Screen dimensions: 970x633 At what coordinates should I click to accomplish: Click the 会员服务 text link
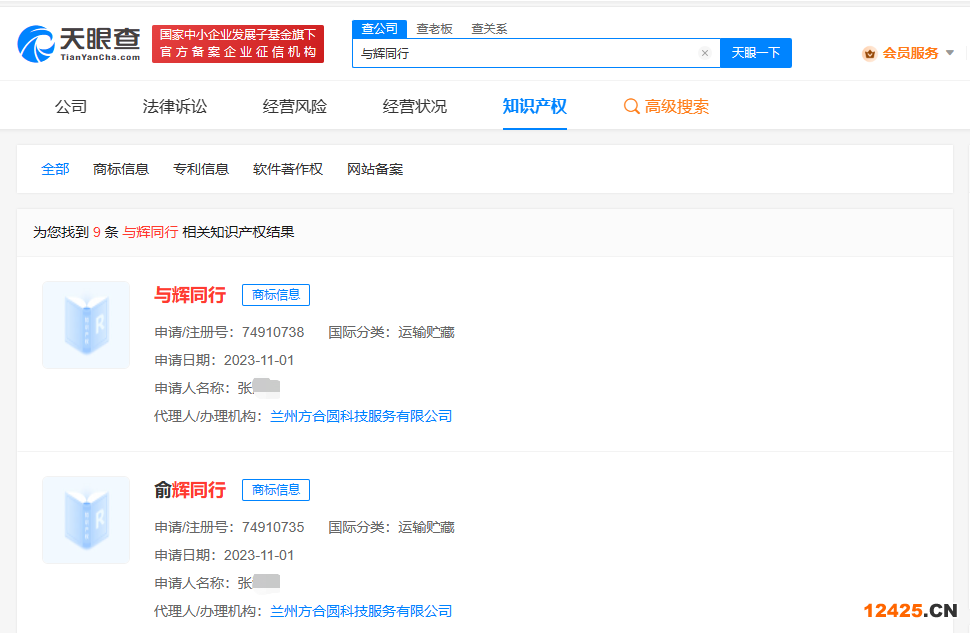[x=911, y=53]
